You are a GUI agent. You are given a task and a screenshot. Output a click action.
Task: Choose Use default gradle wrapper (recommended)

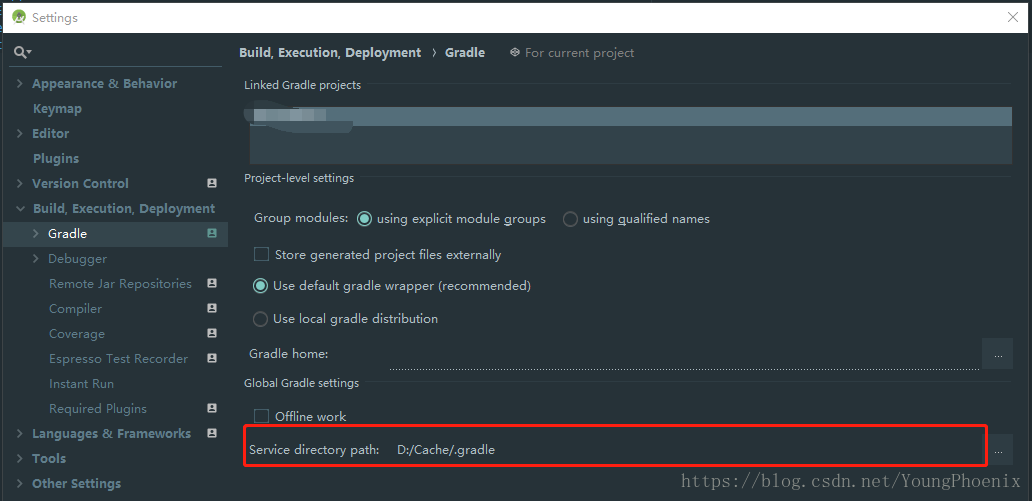[x=261, y=286]
